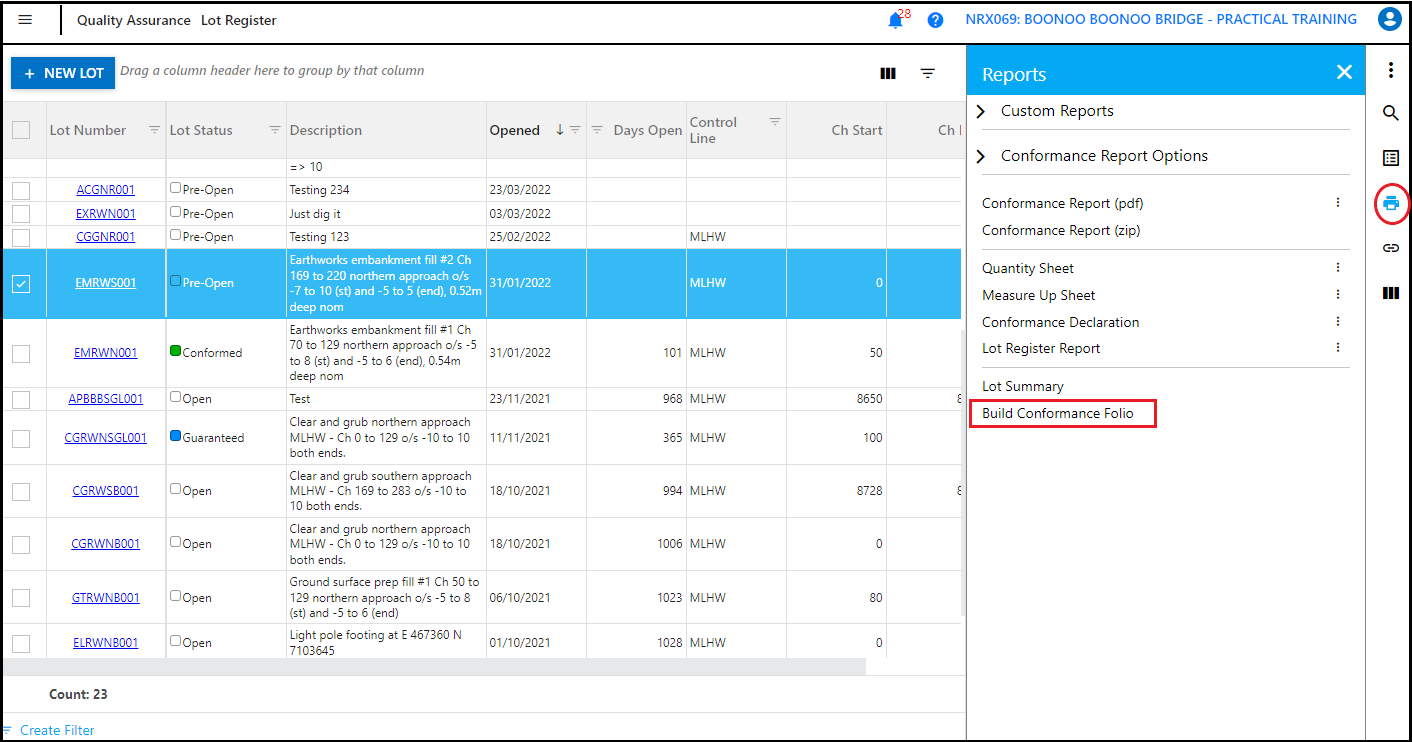Filter the Opened column
Viewport: 1412px width, 742px height.
click(575, 130)
